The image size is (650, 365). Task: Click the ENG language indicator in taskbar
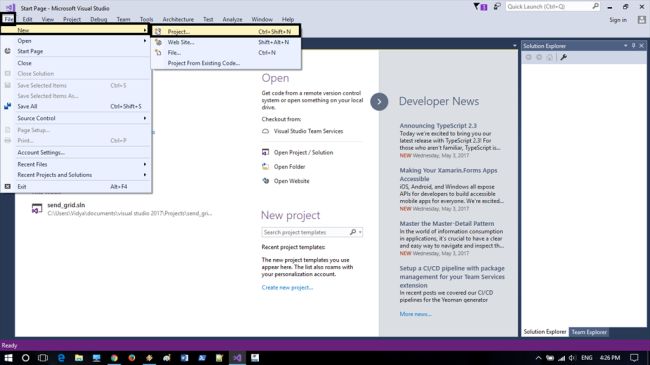[x=587, y=358]
